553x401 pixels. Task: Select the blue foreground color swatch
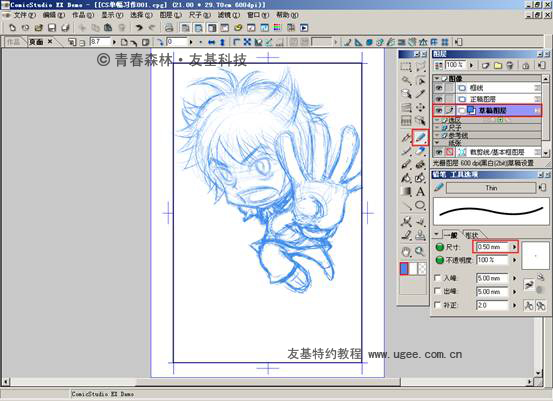[404, 268]
